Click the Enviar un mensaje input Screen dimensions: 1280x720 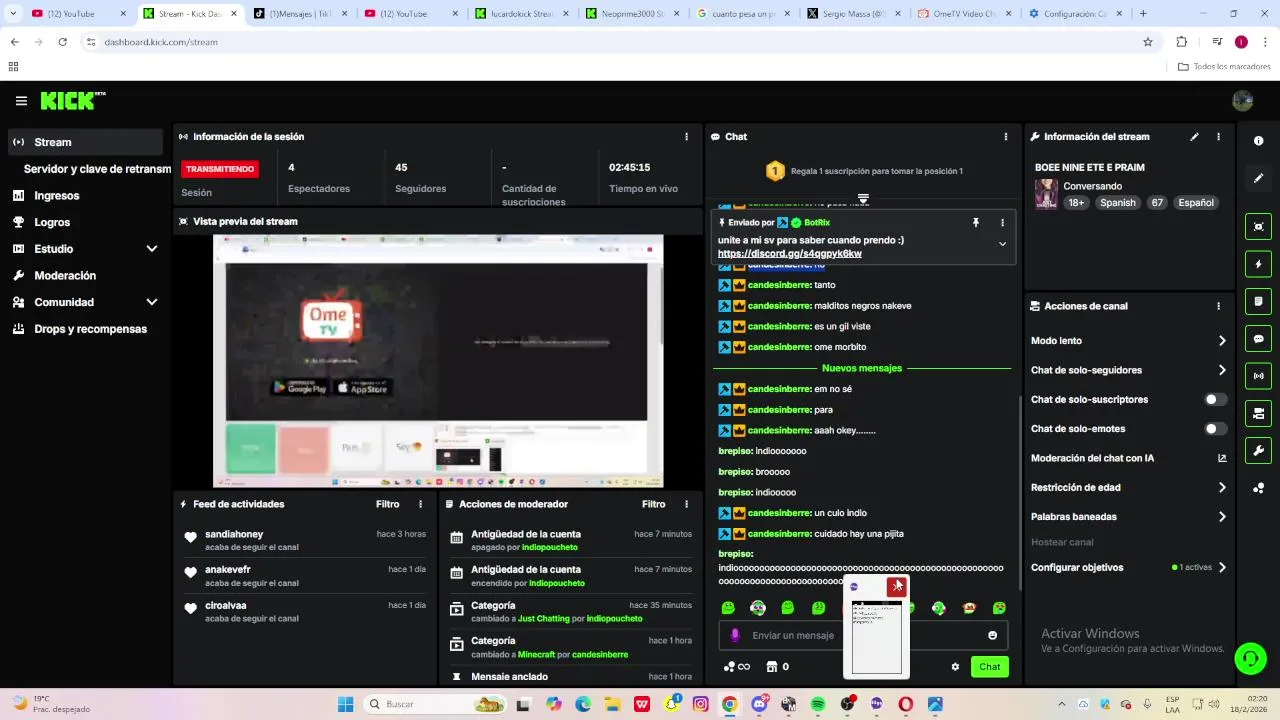(863, 635)
